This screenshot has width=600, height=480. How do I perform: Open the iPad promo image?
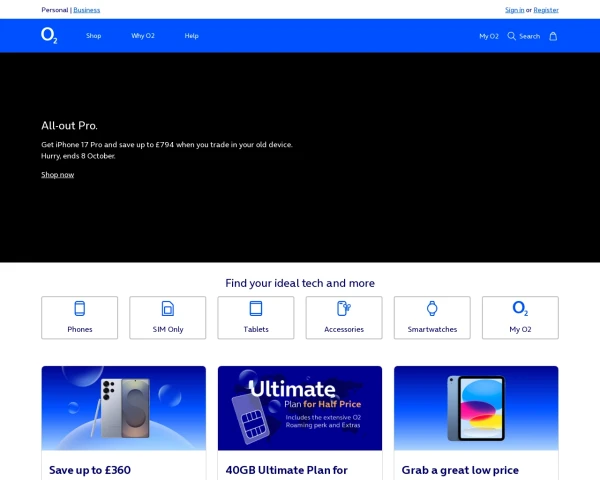476,408
